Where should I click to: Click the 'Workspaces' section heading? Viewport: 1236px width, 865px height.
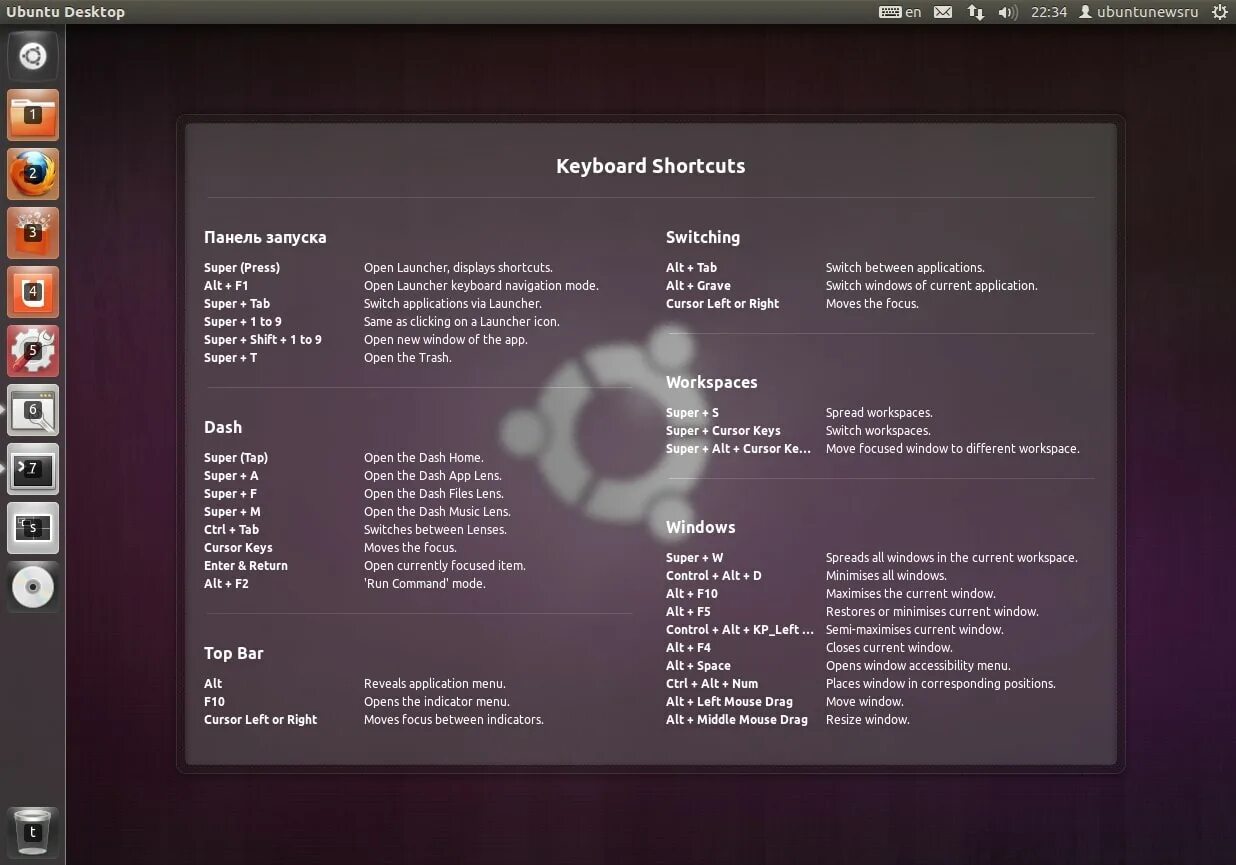tap(712, 382)
